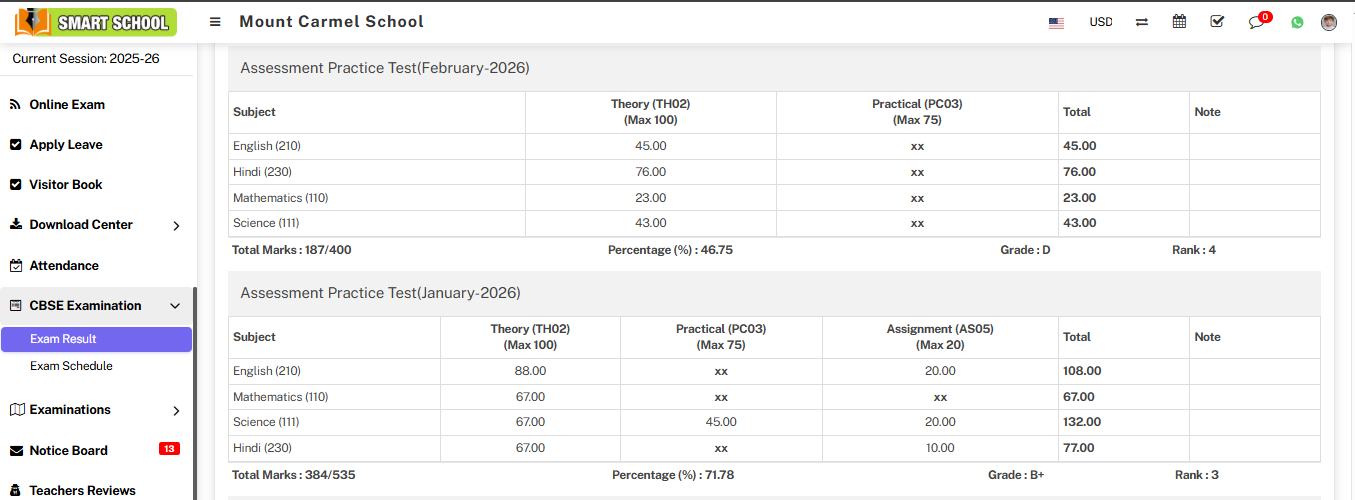Open chat messages icon with badge

1257,22
